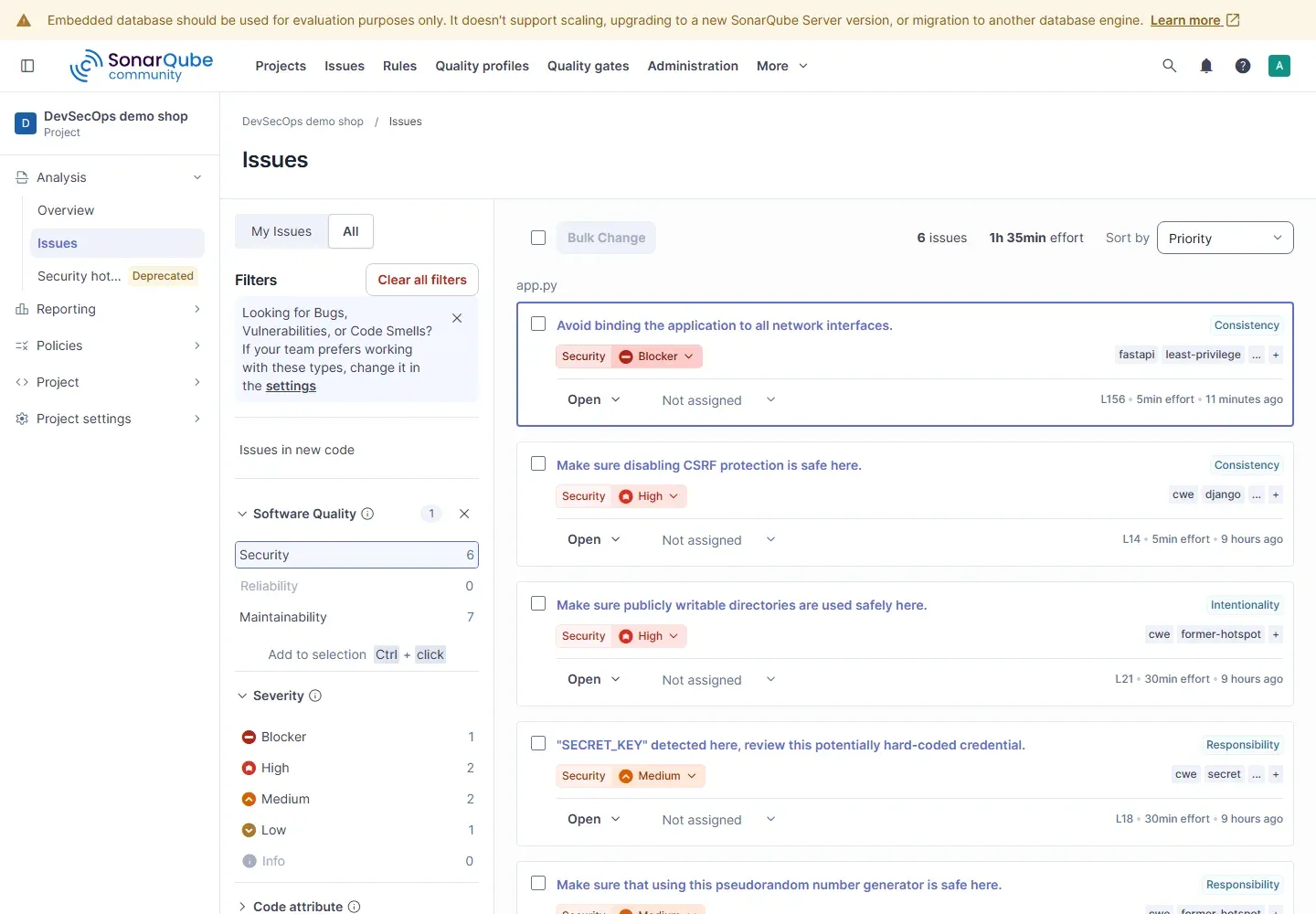Check the pseudorandom number generator checkbox
The height and width of the screenshot is (914, 1316).
pyautogui.click(x=538, y=883)
